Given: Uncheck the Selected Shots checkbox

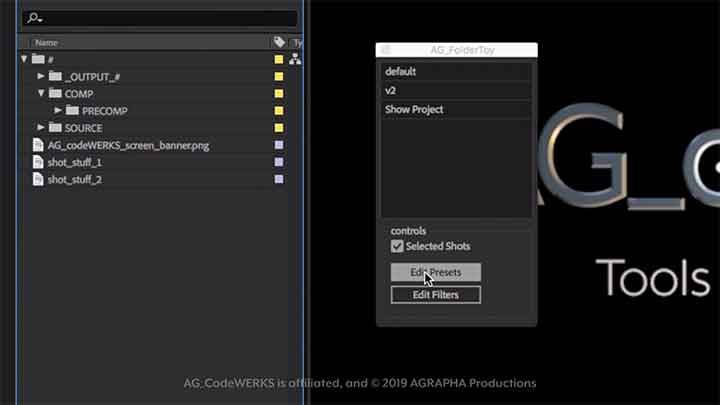Looking at the screenshot, I should click(x=397, y=246).
